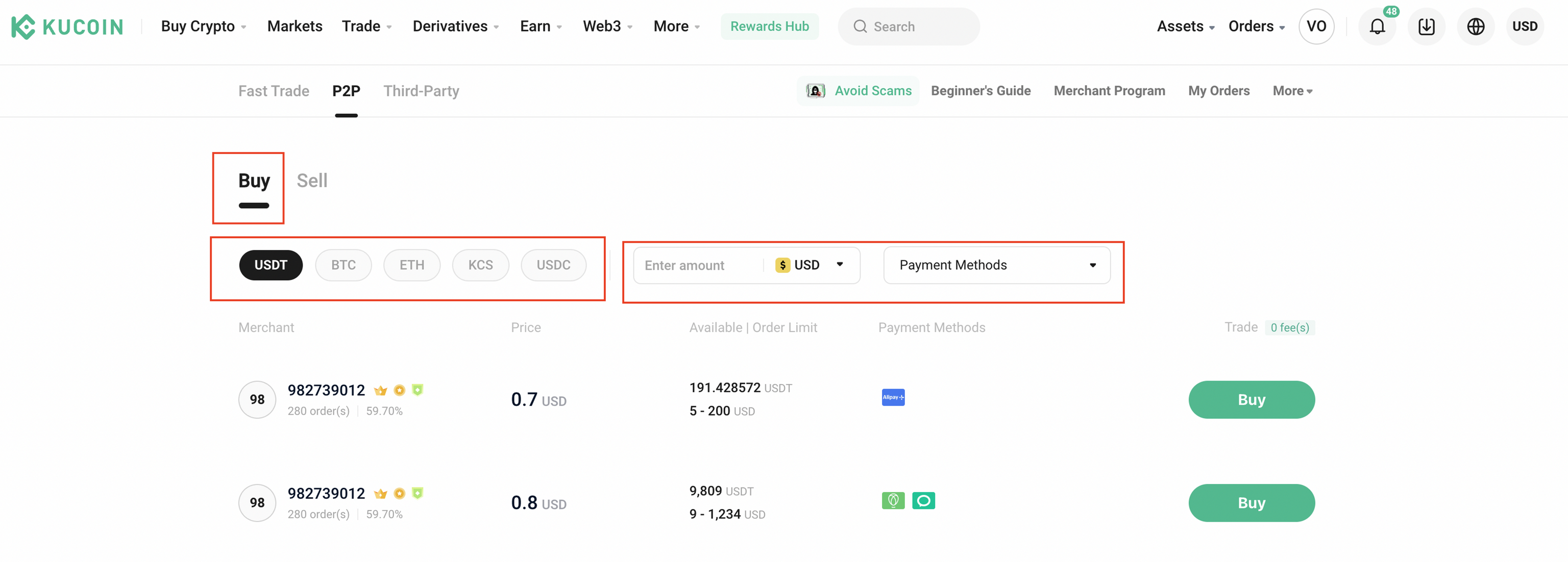Click green leaf payment icon in second offer
The width and height of the screenshot is (1568, 562).
click(x=893, y=501)
